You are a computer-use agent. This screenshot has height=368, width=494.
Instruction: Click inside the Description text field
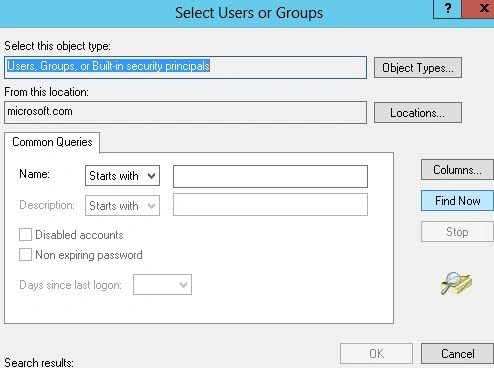[270, 205]
